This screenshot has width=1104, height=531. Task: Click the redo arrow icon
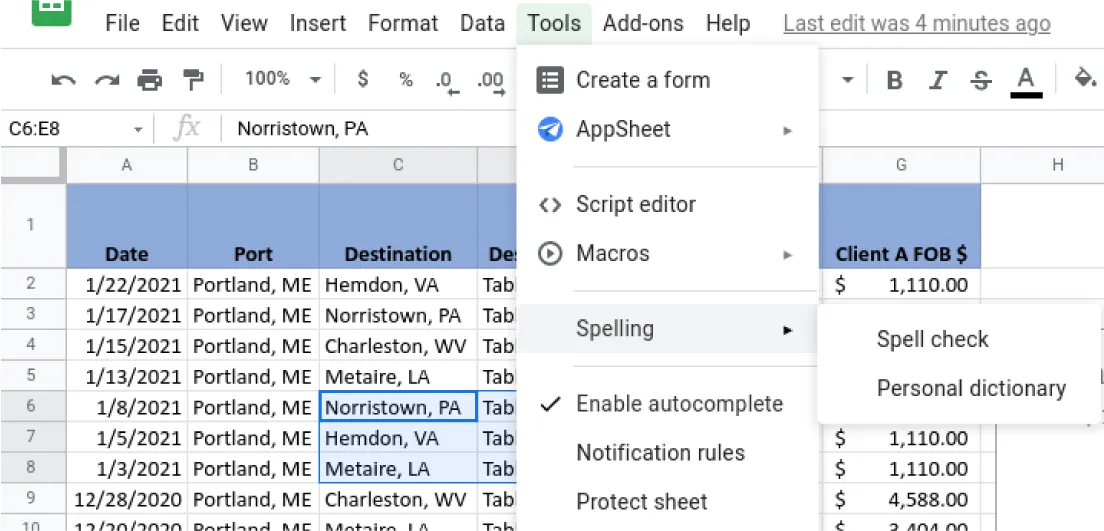[107, 80]
